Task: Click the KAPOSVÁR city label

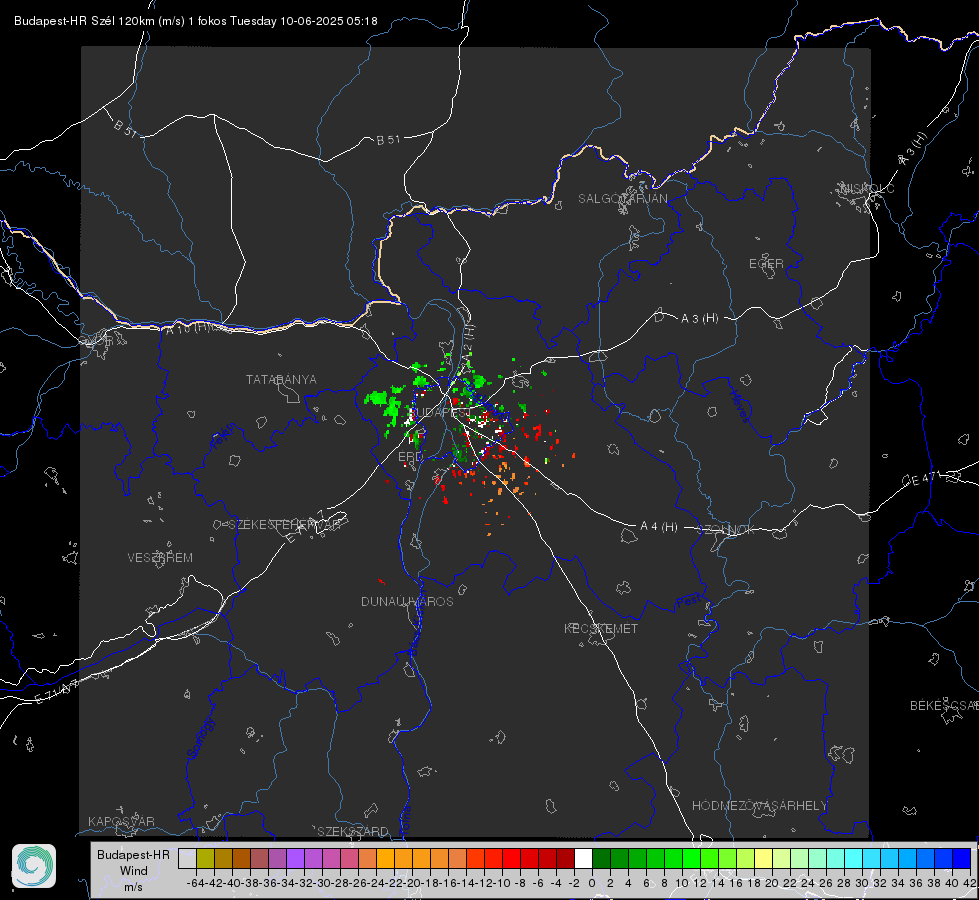Action: point(121,821)
